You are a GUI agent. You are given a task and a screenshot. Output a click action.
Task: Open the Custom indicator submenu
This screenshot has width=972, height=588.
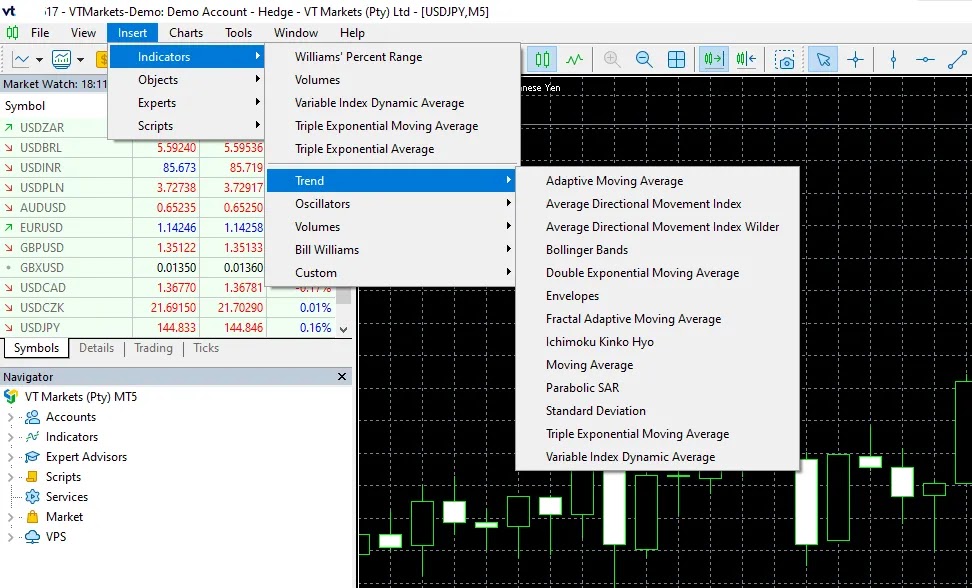[x=391, y=273]
